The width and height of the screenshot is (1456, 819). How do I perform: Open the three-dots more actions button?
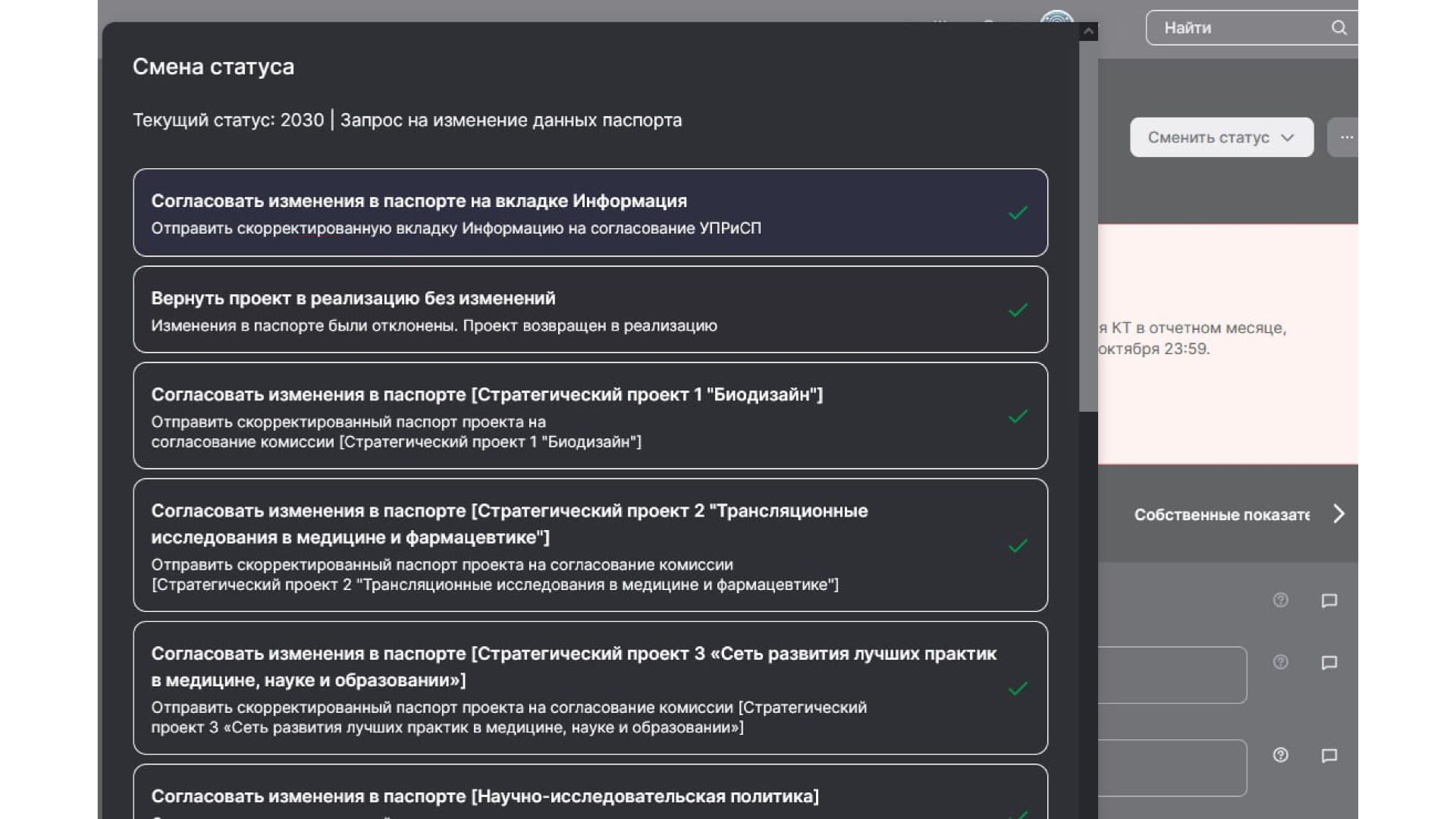click(x=1344, y=137)
